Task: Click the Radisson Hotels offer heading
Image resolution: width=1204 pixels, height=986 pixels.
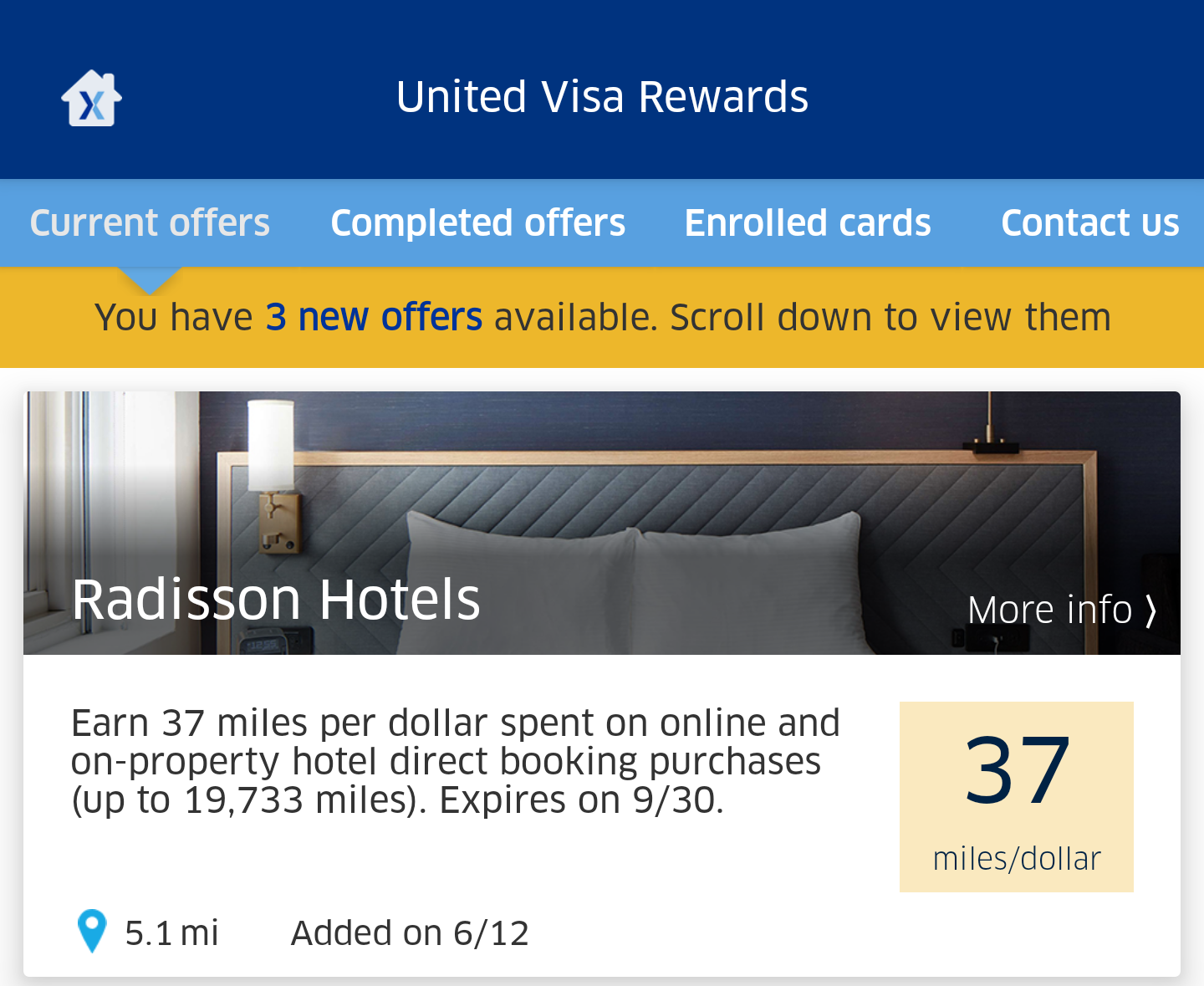Action: pos(276,599)
